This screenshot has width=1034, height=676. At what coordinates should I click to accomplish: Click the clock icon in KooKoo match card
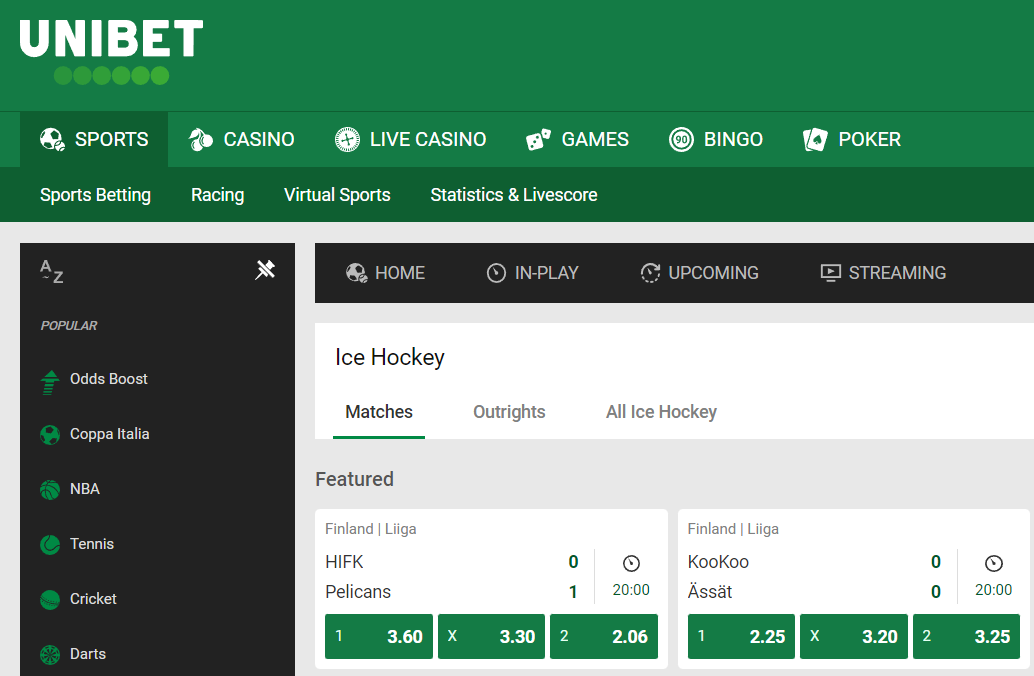pyautogui.click(x=994, y=563)
